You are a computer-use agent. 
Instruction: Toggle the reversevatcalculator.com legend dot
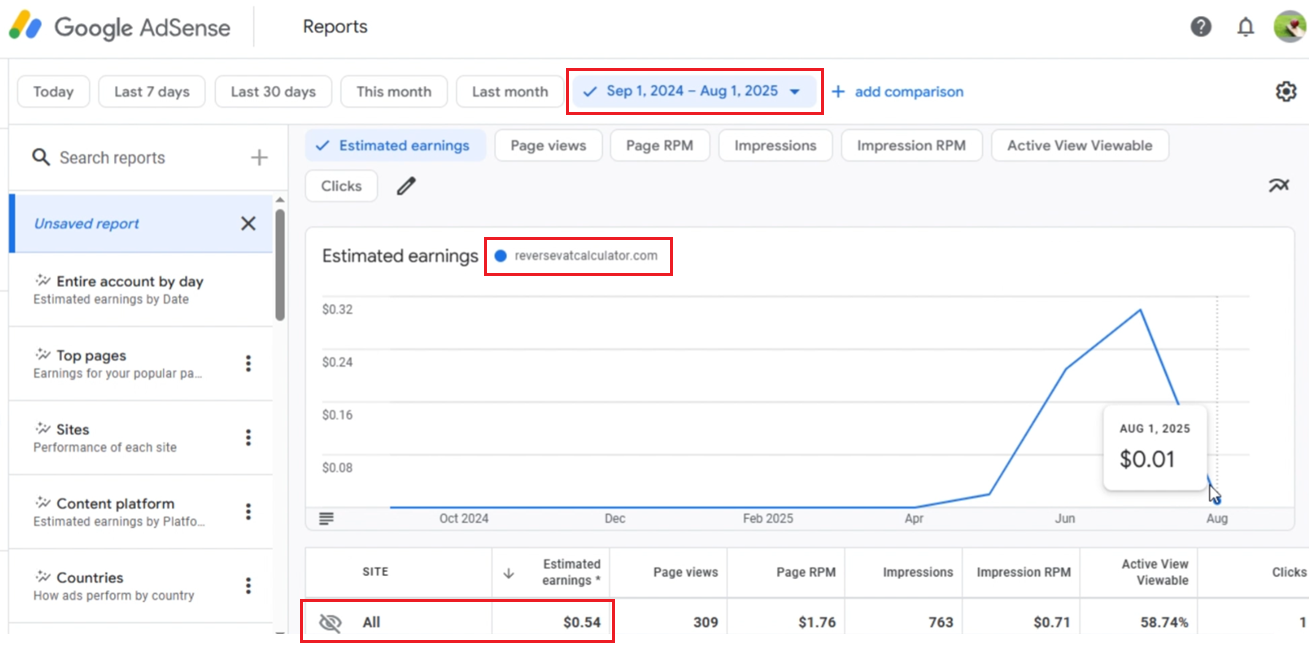pyautogui.click(x=500, y=256)
